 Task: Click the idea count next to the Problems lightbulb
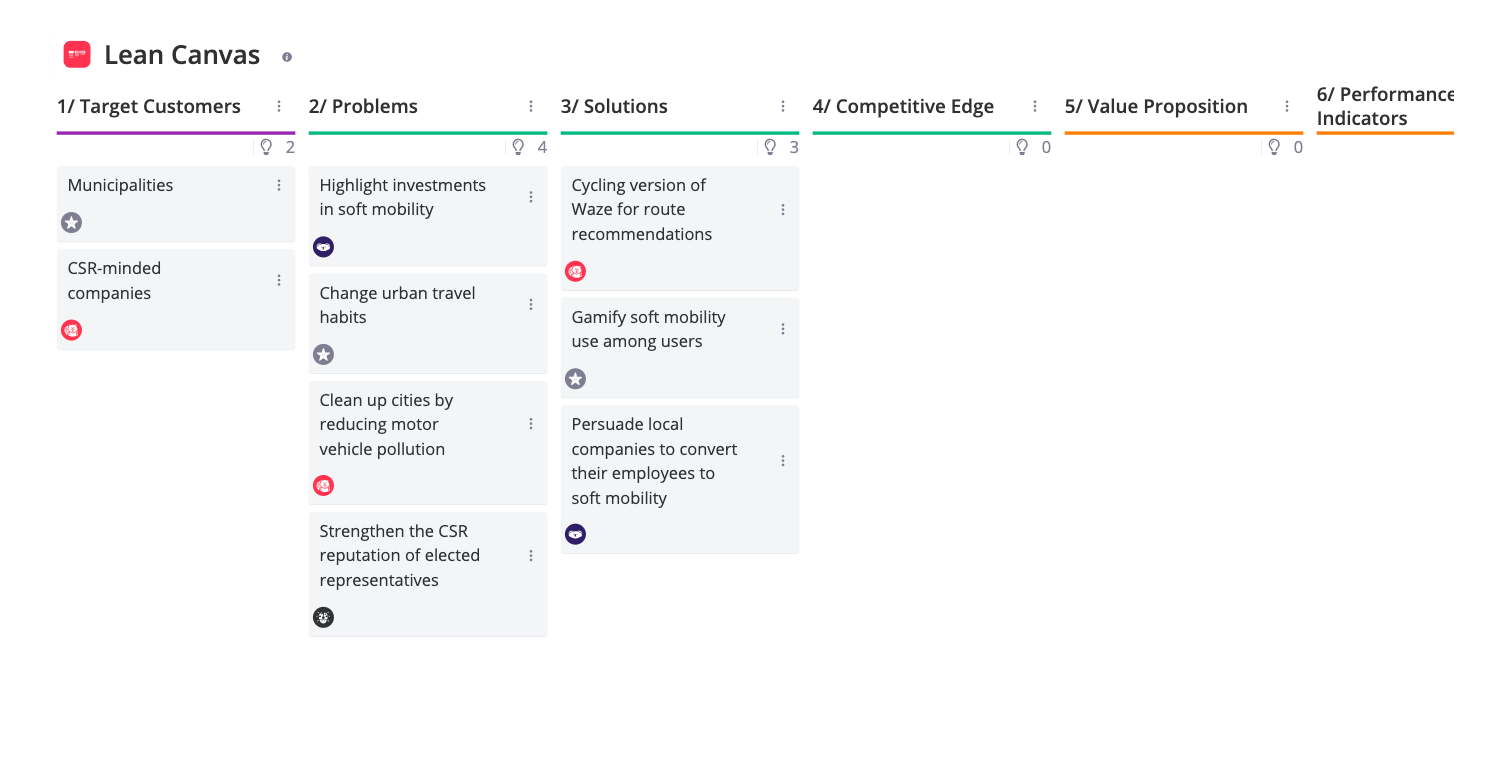540,146
